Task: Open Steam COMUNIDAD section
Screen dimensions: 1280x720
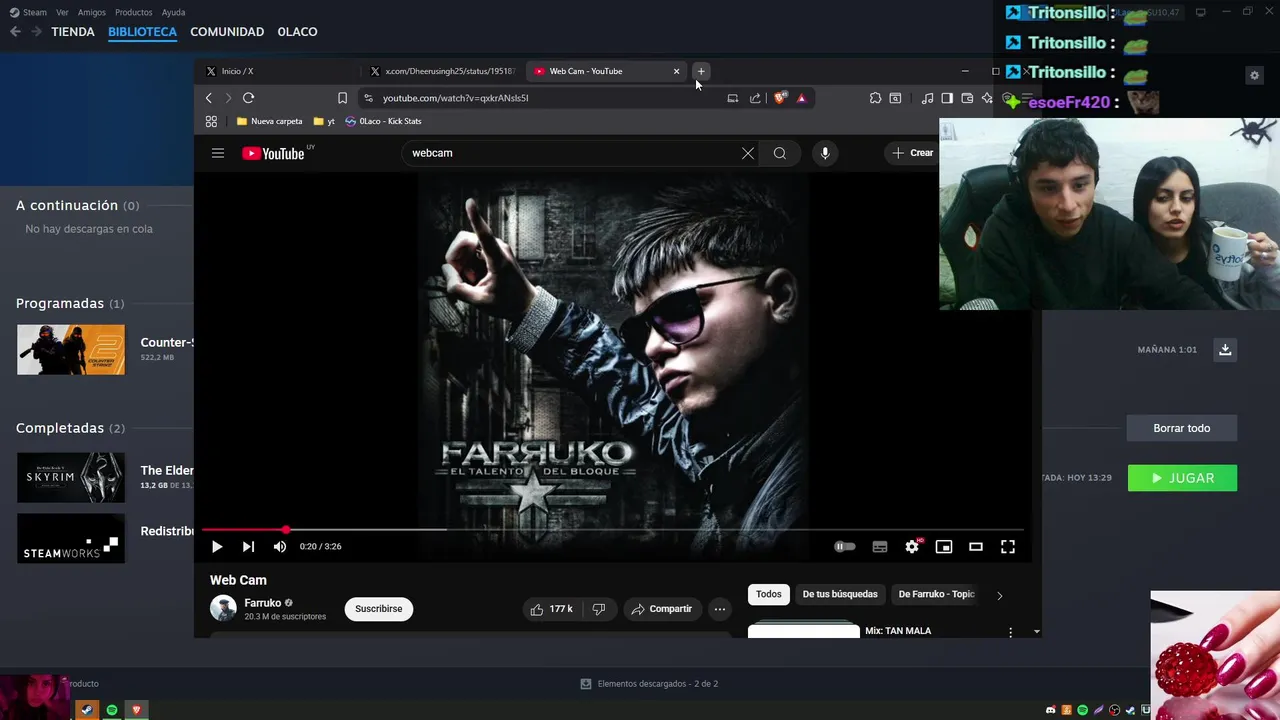Action: (227, 32)
